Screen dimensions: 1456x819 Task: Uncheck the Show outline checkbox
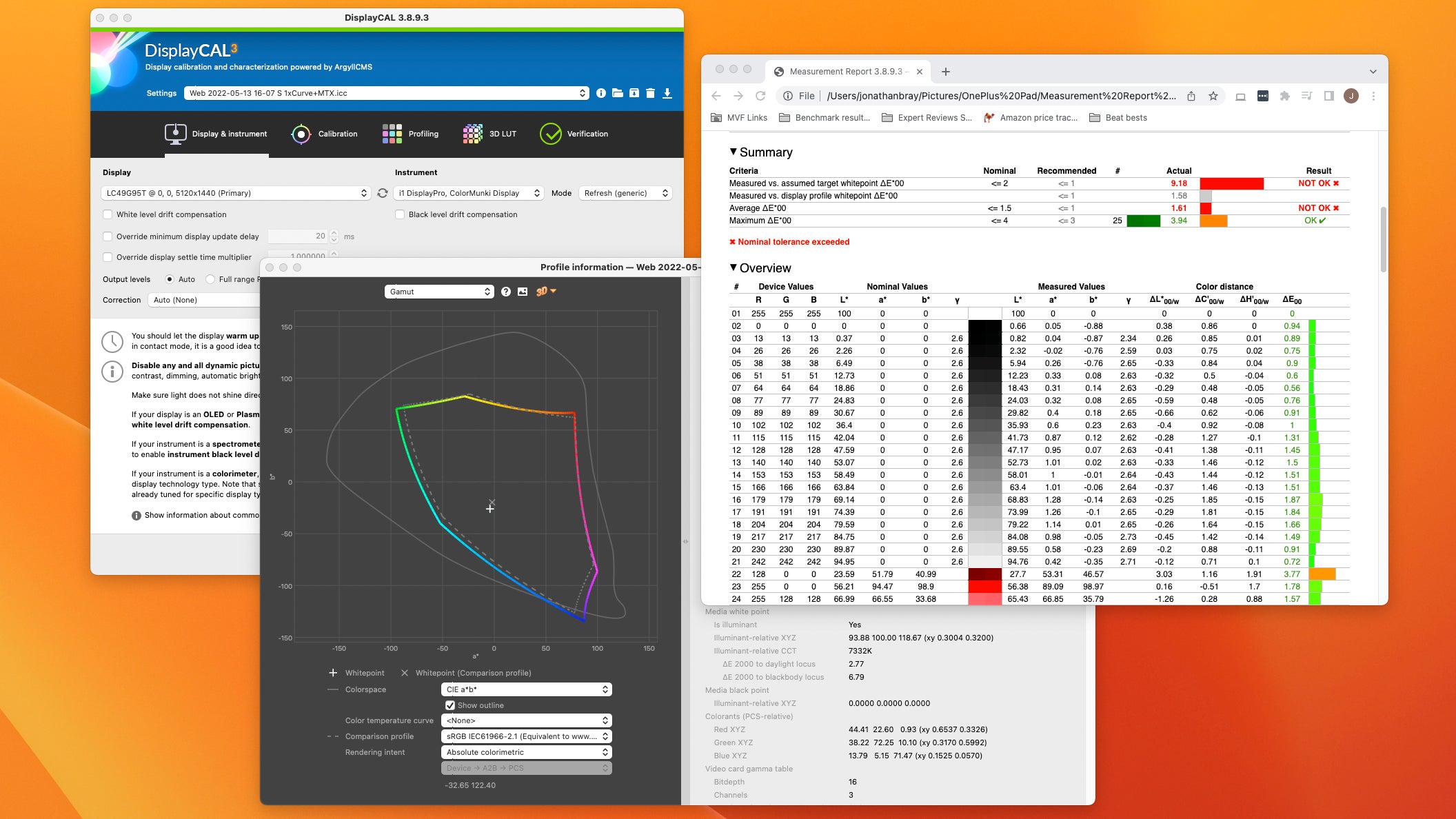[x=450, y=705]
